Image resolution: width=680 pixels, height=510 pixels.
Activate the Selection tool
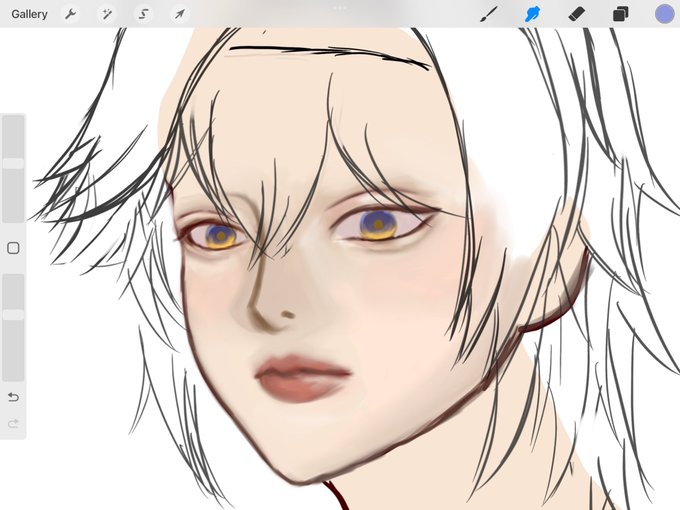coord(143,14)
